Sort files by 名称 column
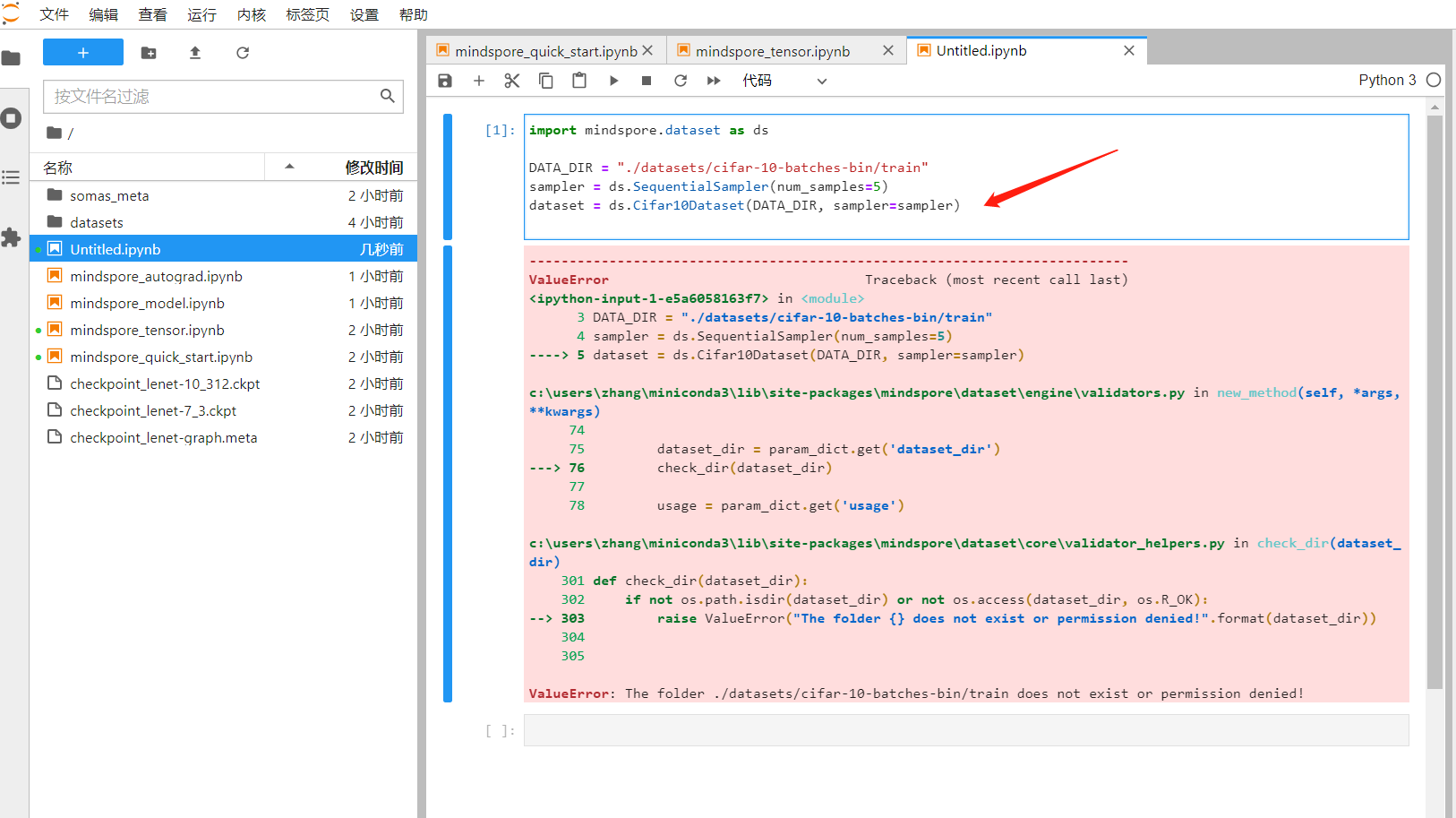The width and height of the screenshot is (1456, 818). [x=148, y=168]
